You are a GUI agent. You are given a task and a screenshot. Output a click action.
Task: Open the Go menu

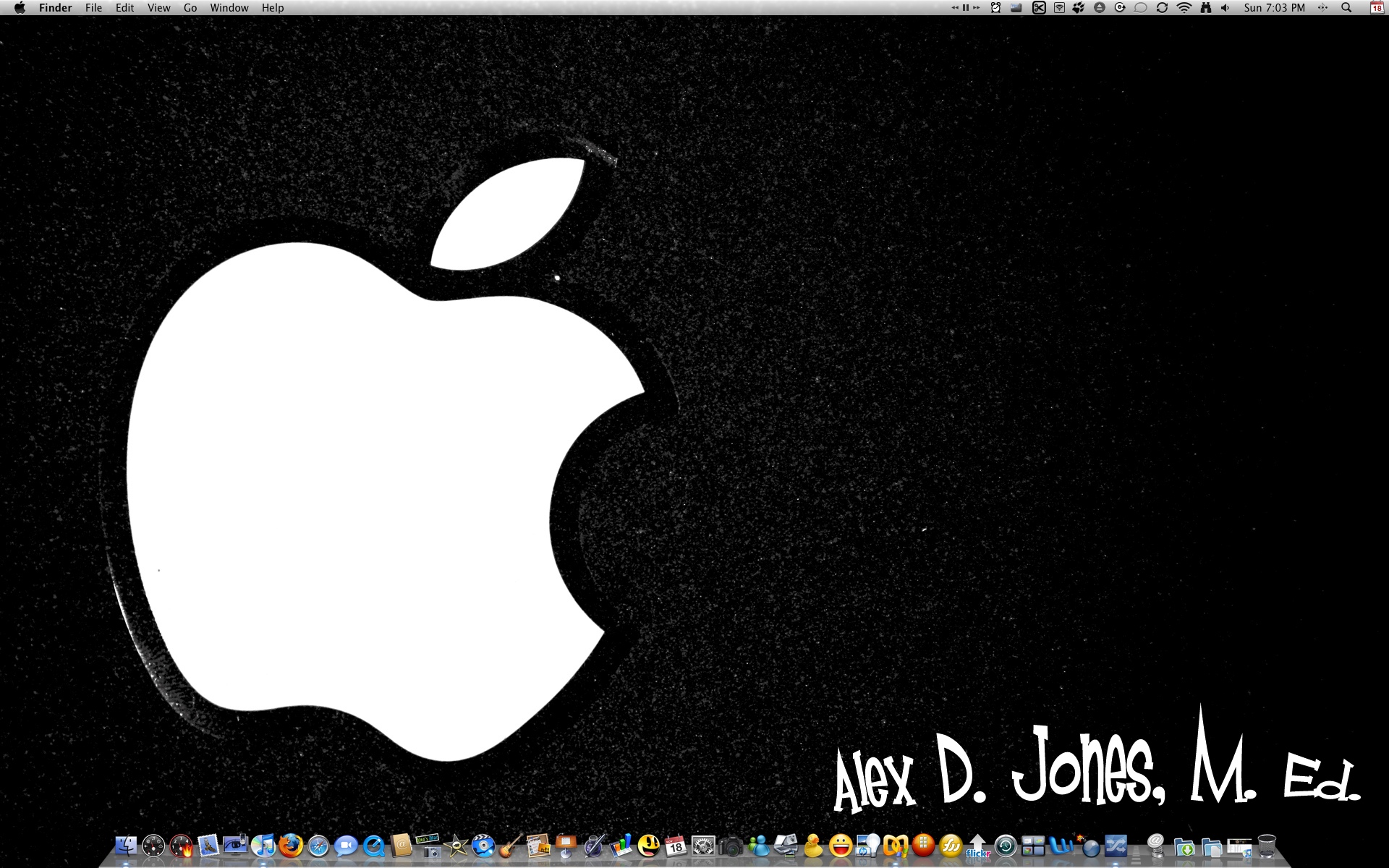[190, 8]
